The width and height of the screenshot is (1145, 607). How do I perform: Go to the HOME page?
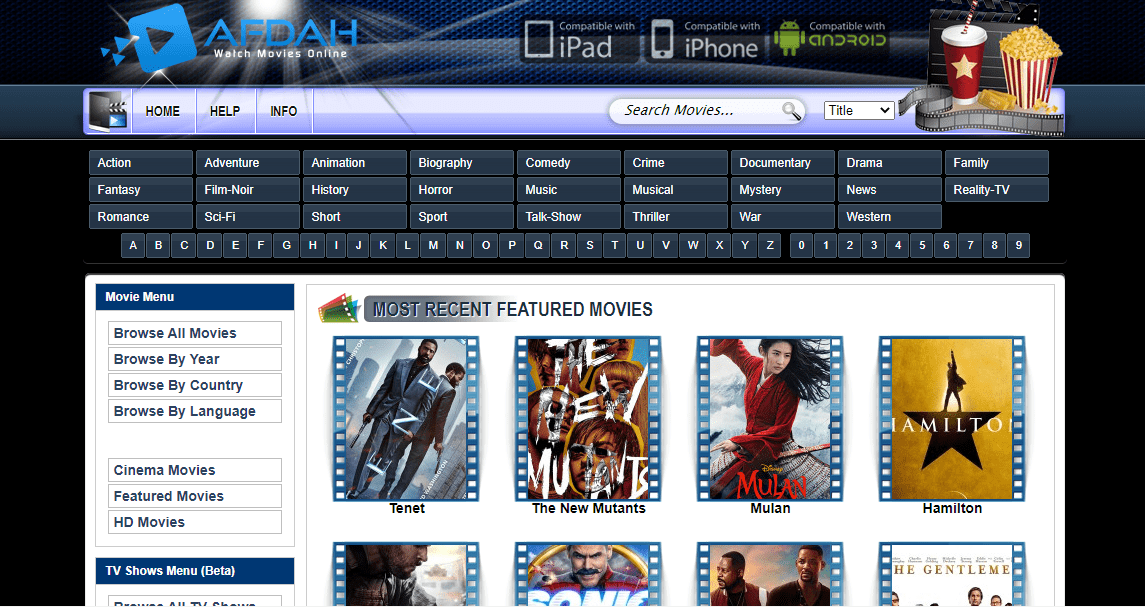pyautogui.click(x=163, y=112)
